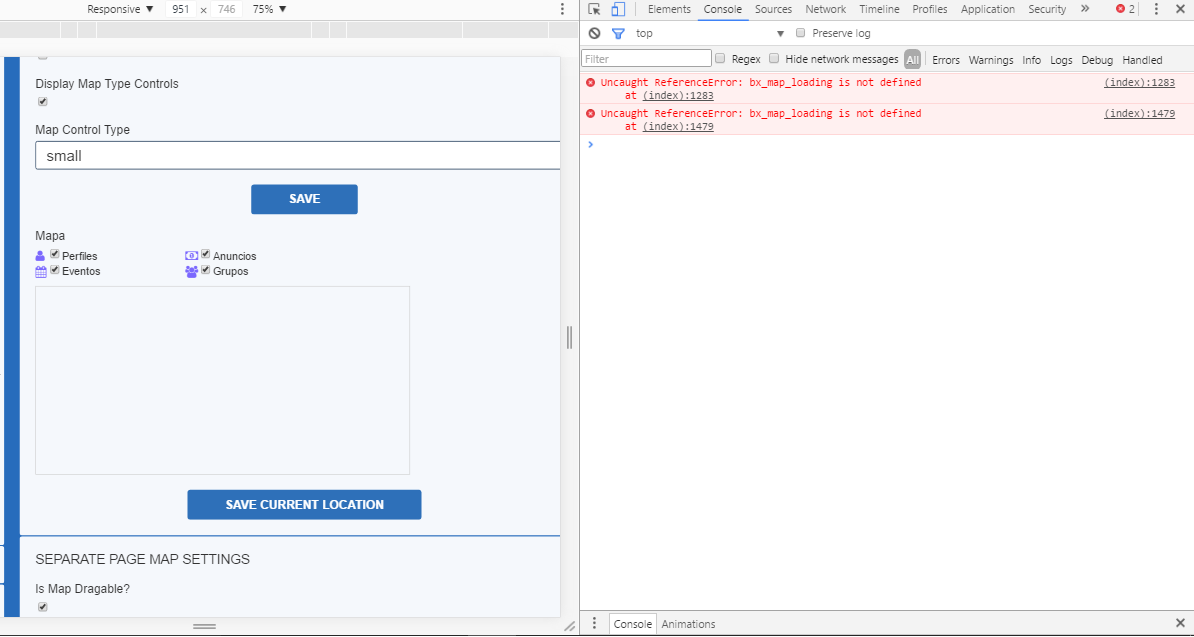Enable the Regex filter checkbox
The width and height of the screenshot is (1194, 637).
click(x=720, y=59)
